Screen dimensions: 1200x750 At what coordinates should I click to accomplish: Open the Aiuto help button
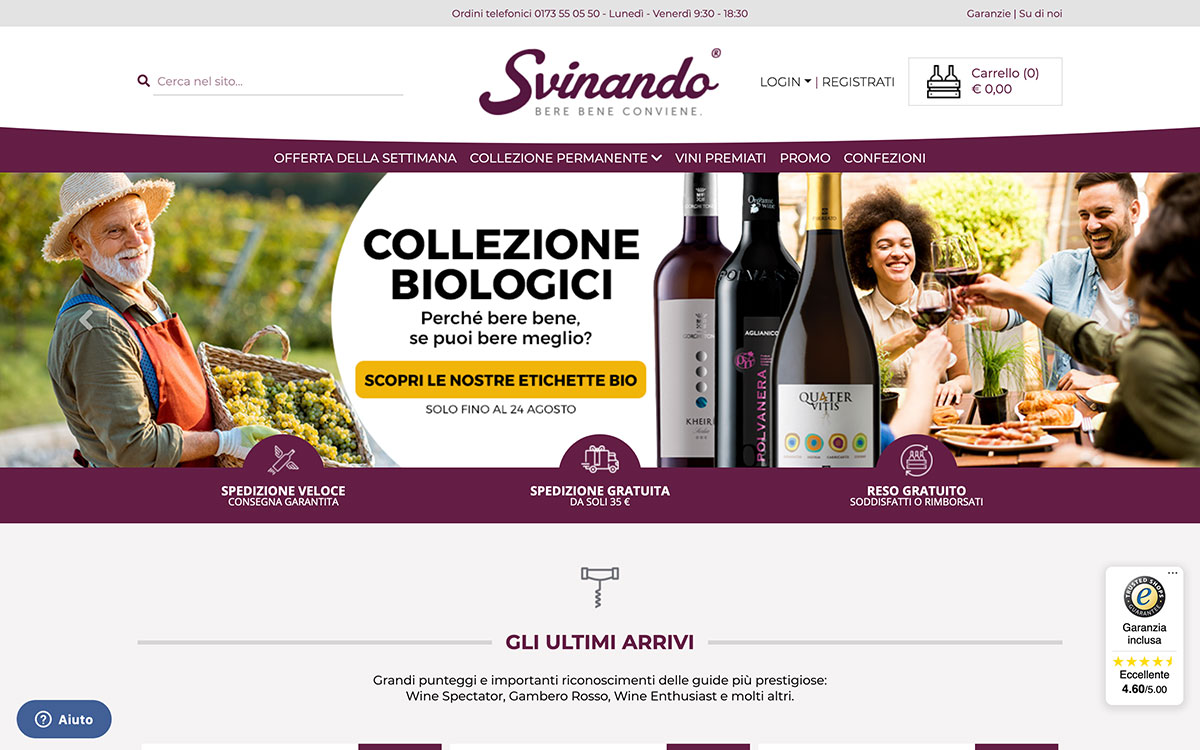pyautogui.click(x=64, y=719)
